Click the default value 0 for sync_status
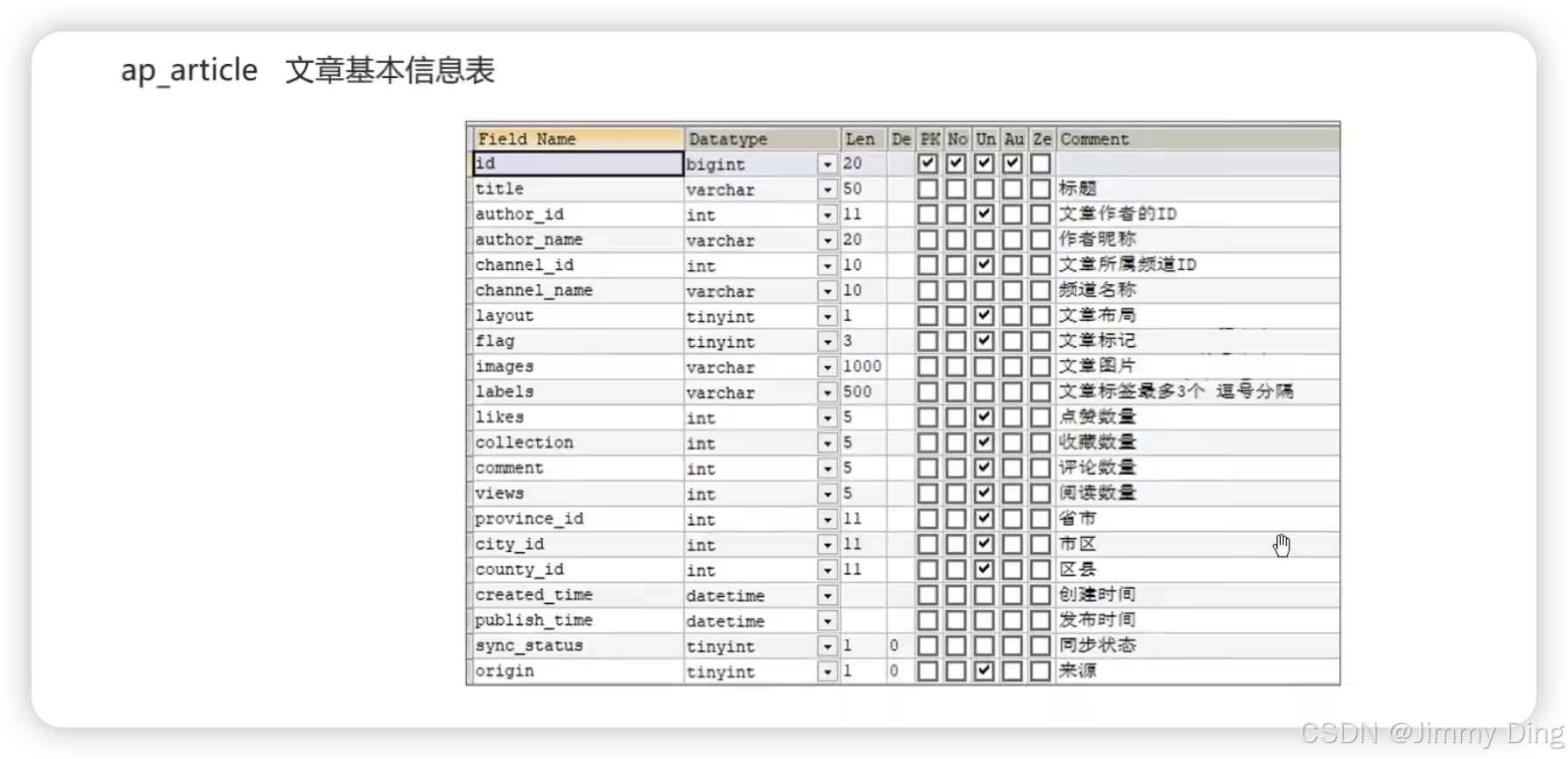1568x759 pixels. [894, 646]
